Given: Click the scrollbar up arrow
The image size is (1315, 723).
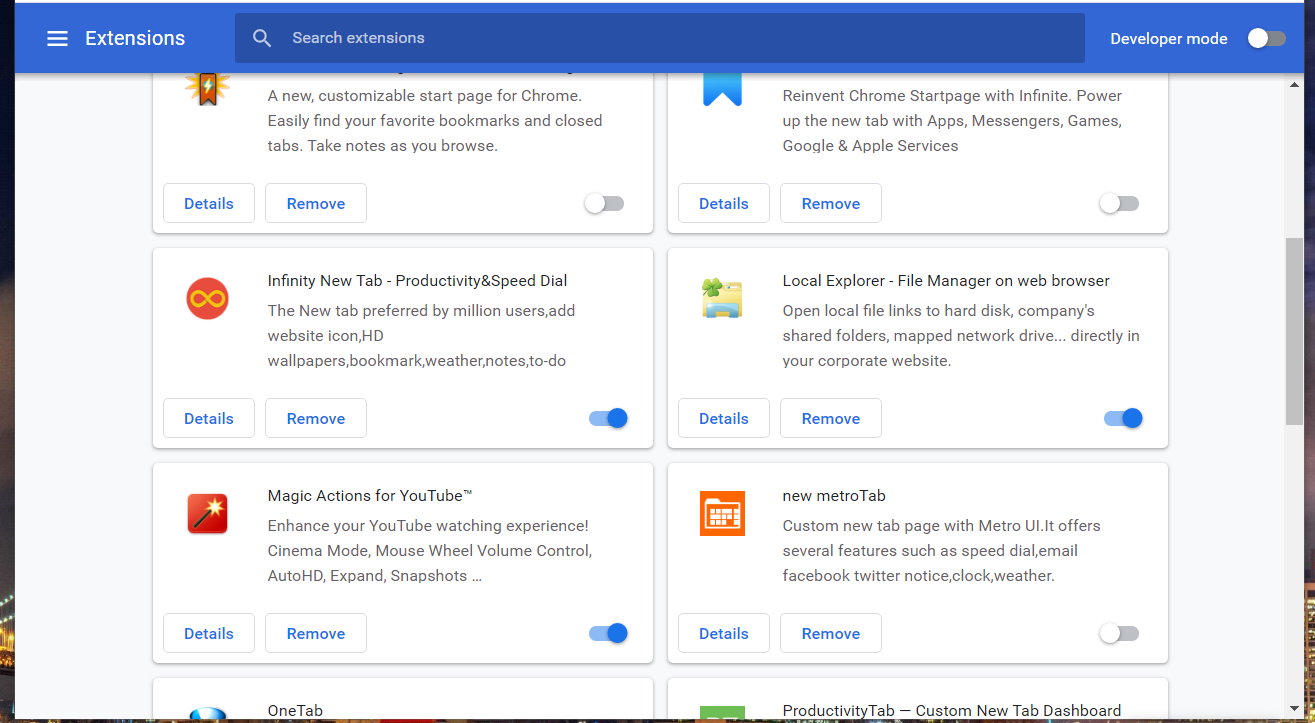Looking at the screenshot, I should pyautogui.click(x=1294, y=85).
